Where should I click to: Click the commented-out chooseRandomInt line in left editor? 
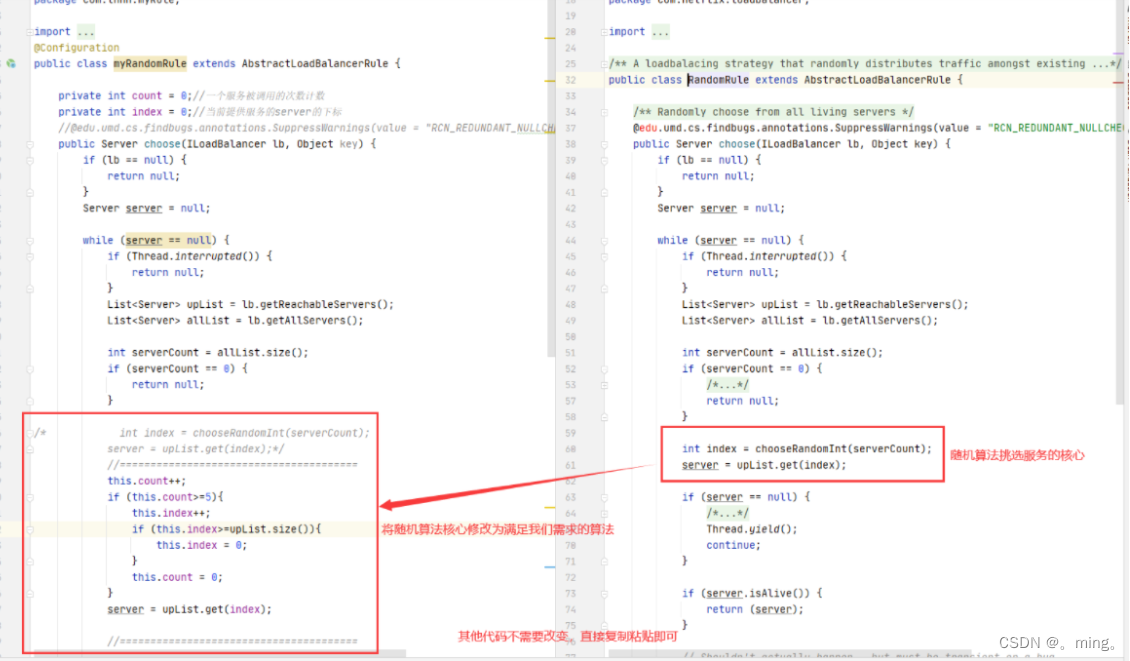[244, 433]
